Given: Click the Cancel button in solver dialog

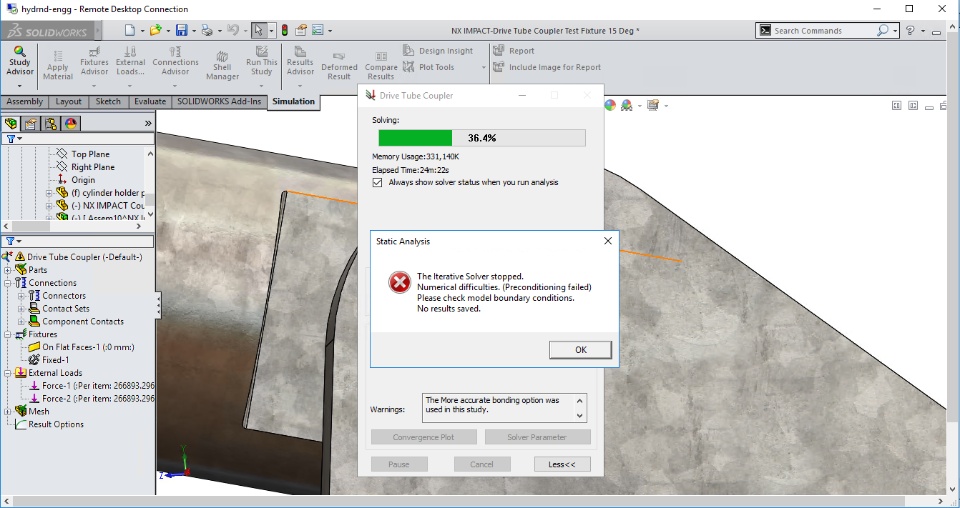Looking at the screenshot, I should (482, 464).
